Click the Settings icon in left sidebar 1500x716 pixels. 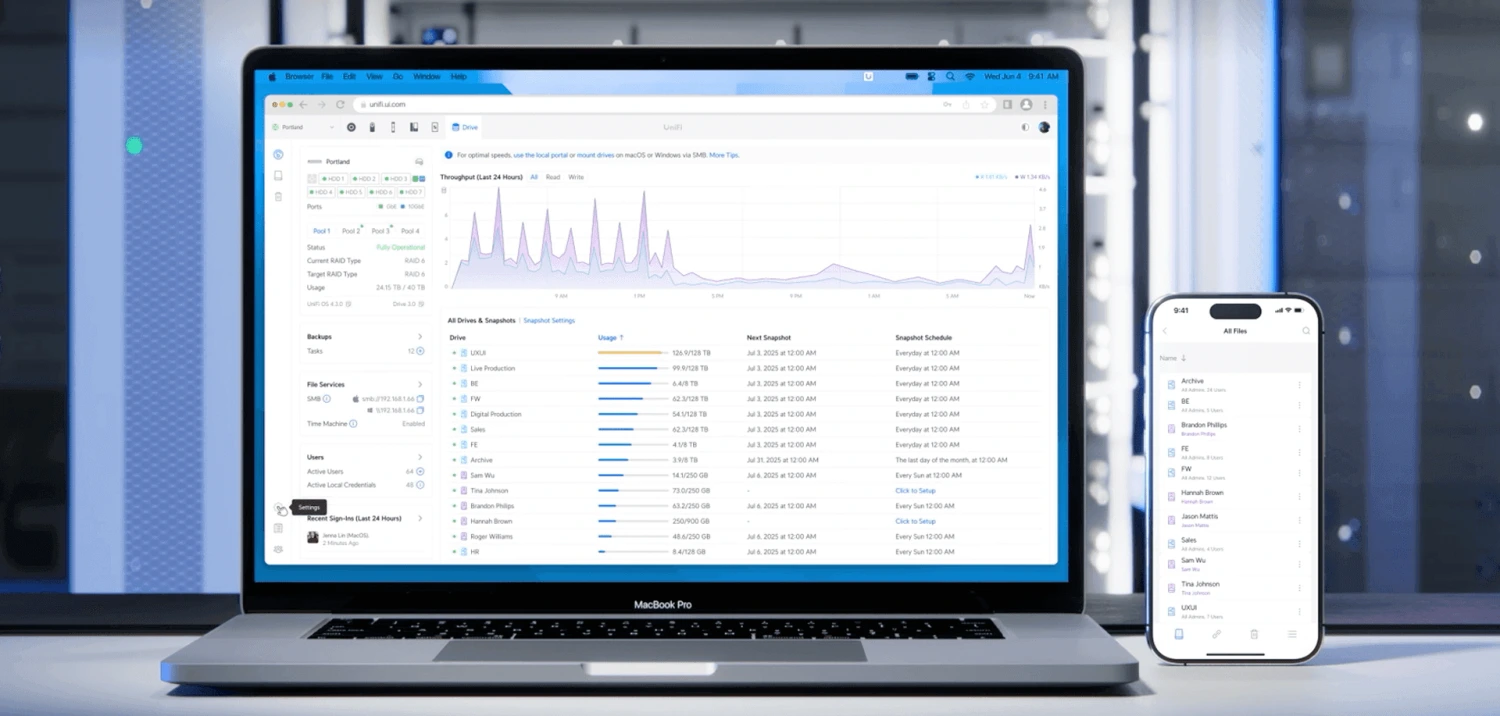[279, 508]
